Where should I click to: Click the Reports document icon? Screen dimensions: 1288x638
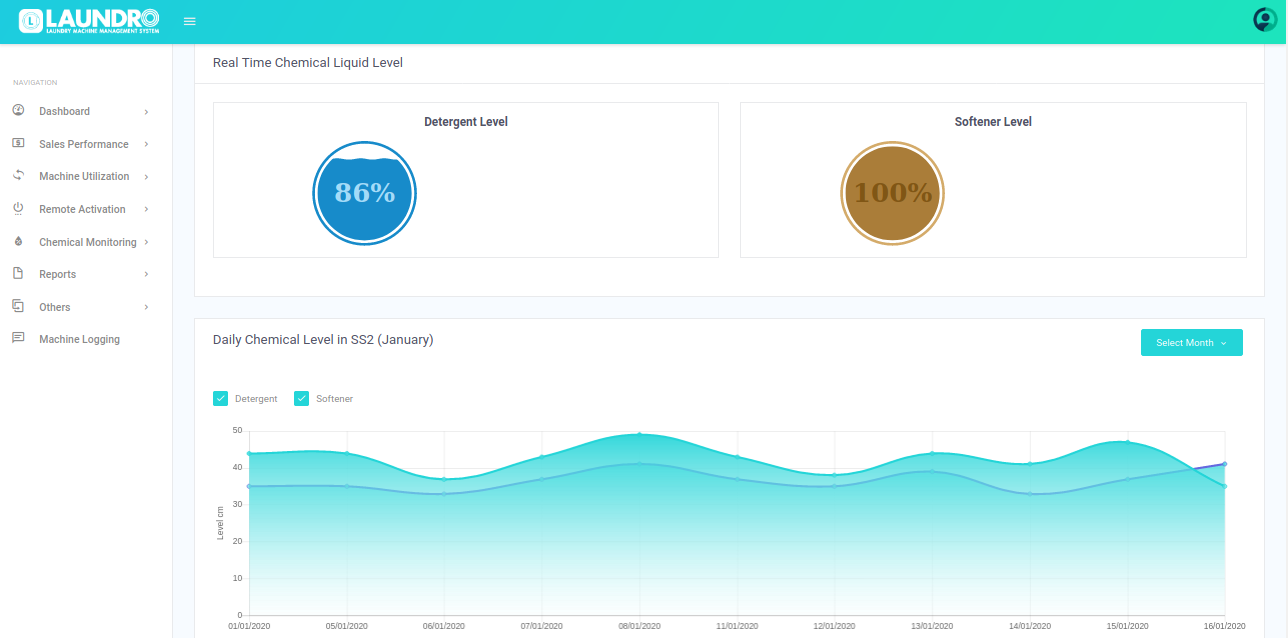[18, 274]
